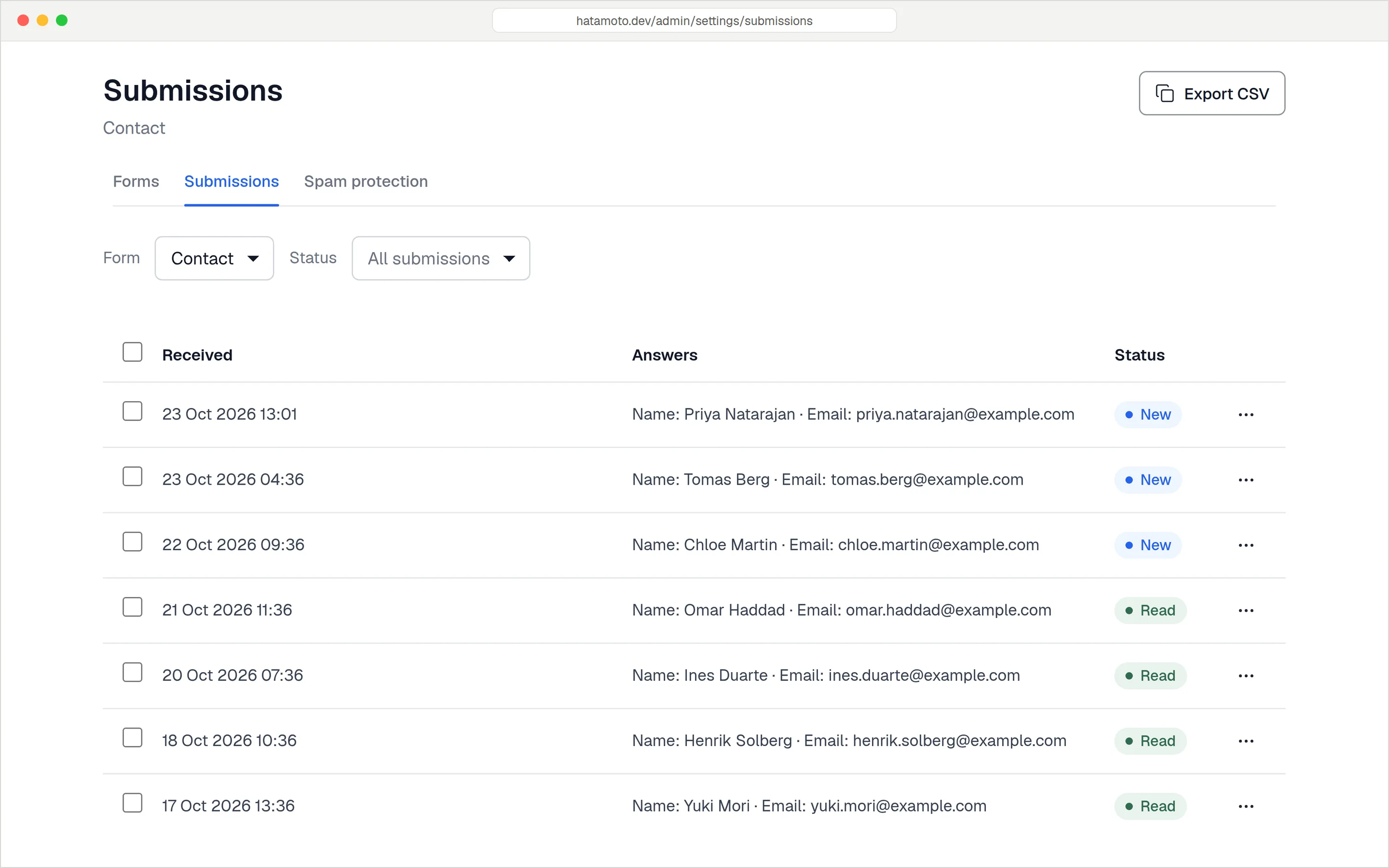This screenshot has height=868, width=1389.
Task: Select the 23 Oct 2026 13:01 submission checkbox
Action: [133, 411]
